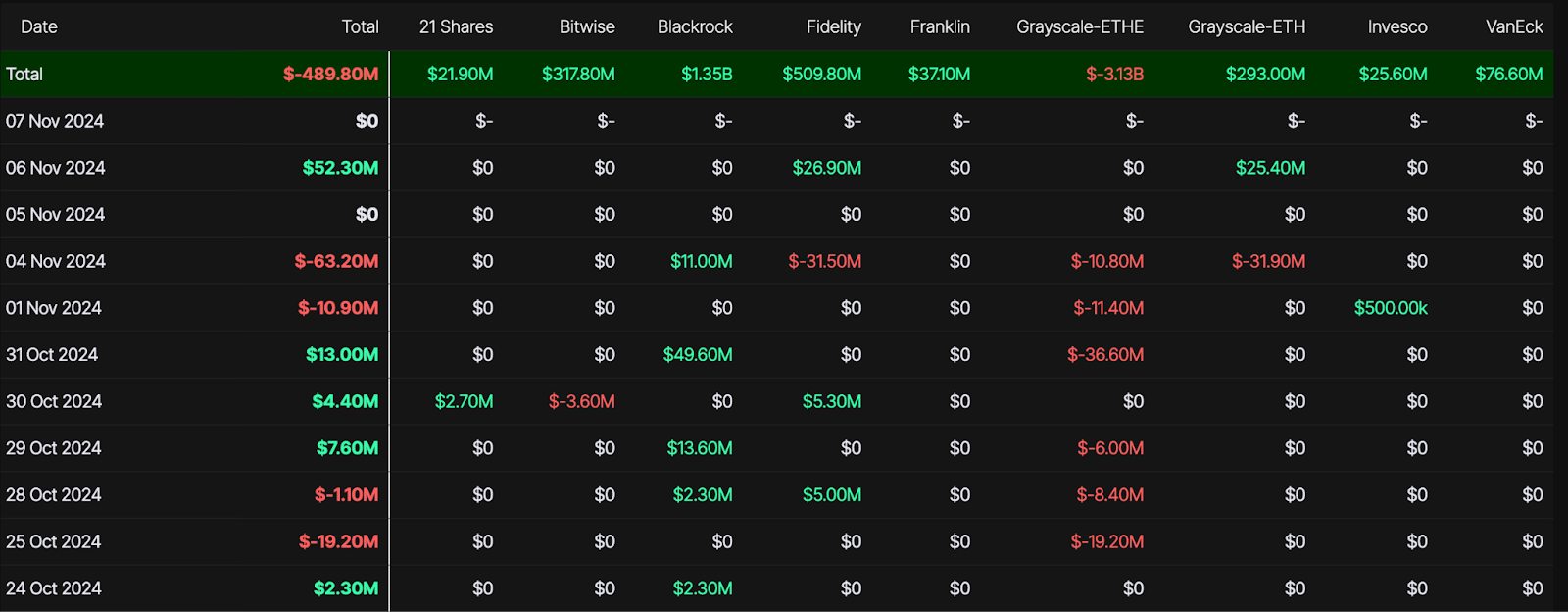The width and height of the screenshot is (1568, 612).
Task: Click Bitwise total $317.80M
Action: [578, 74]
